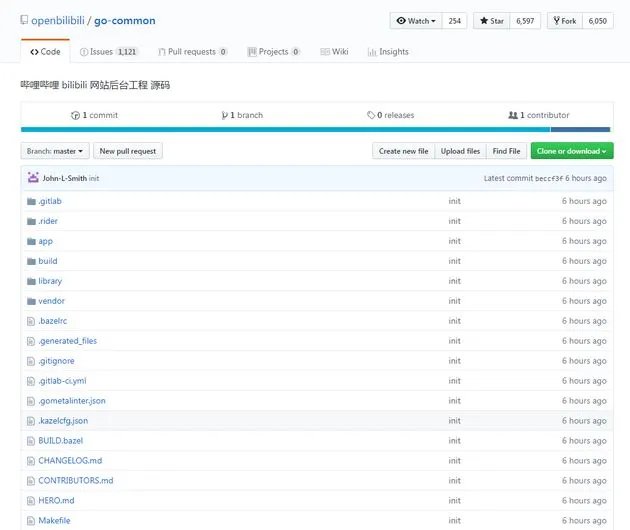The image size is (630, 530).
Task: Click the language breakdown color bar
Action: (315, 129)
